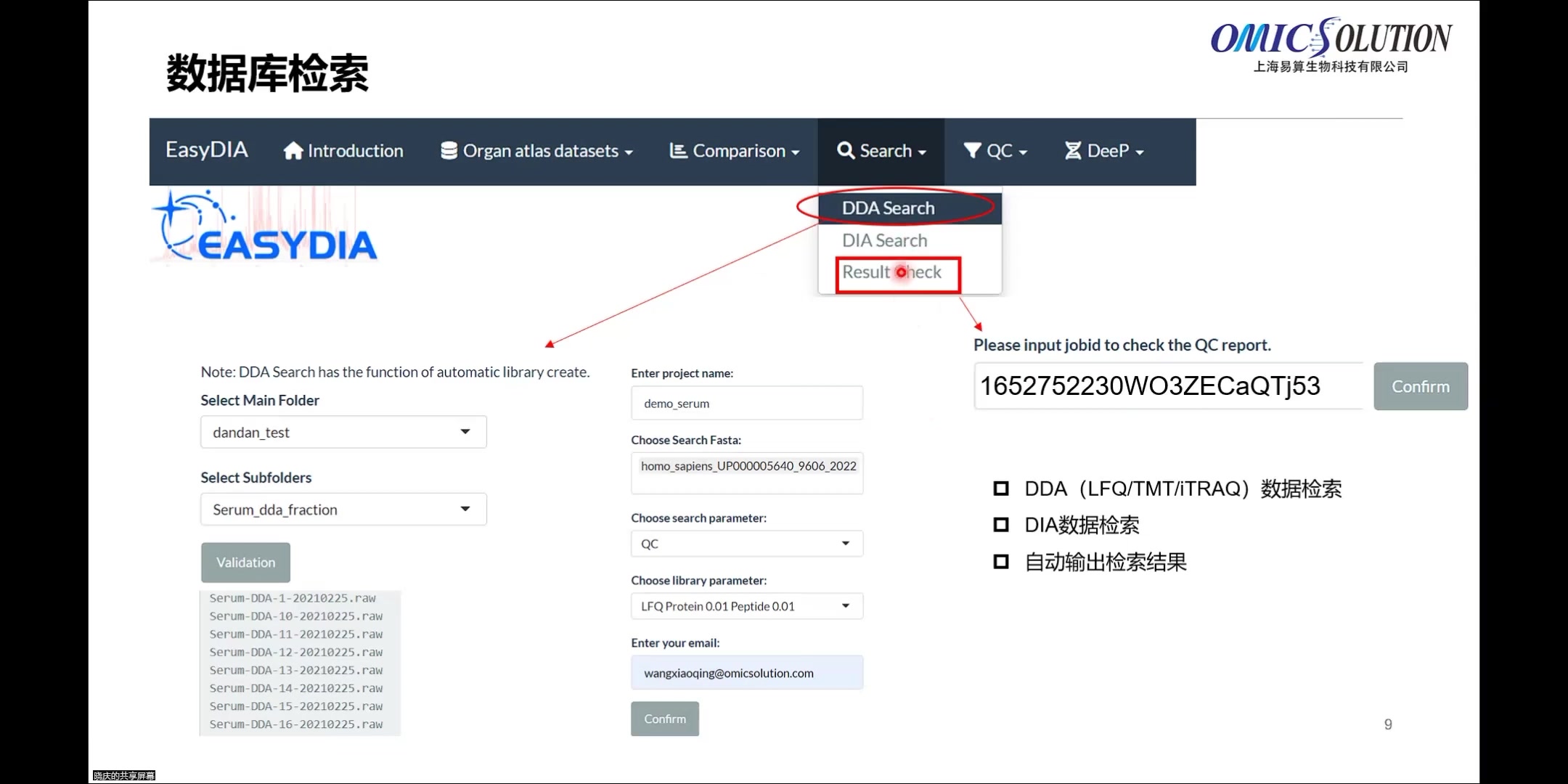This screenshot has height=784, width=1568.
Task: Click file Serum-DDA-10-20210225.raw in list
Action: point(296,616)
